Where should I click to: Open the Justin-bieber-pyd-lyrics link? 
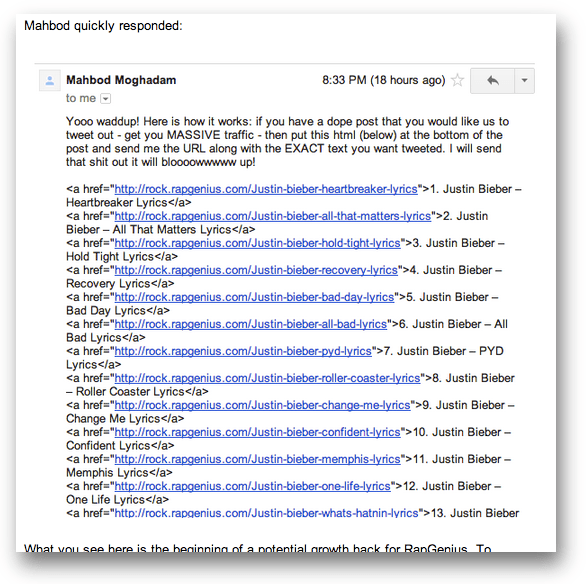tap(243, 351)
